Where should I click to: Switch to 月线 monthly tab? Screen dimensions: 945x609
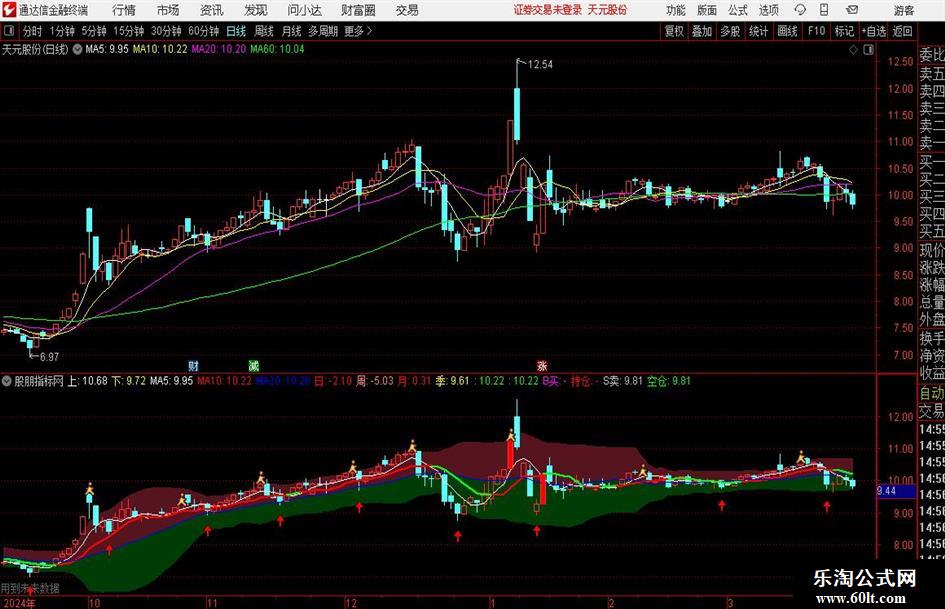[292, 31]
